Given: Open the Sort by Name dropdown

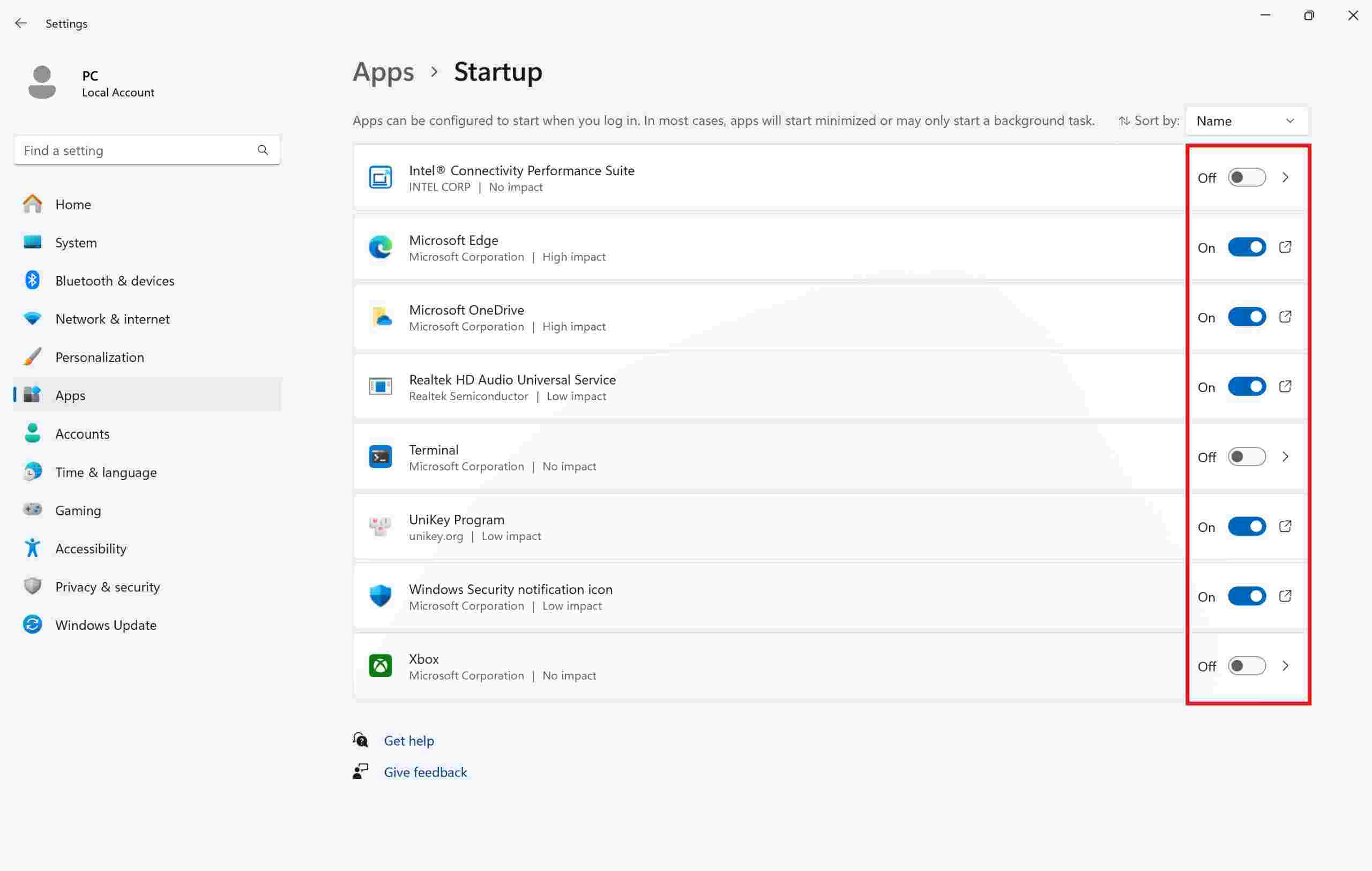Looking at the screenshot, I should 1246,121.
